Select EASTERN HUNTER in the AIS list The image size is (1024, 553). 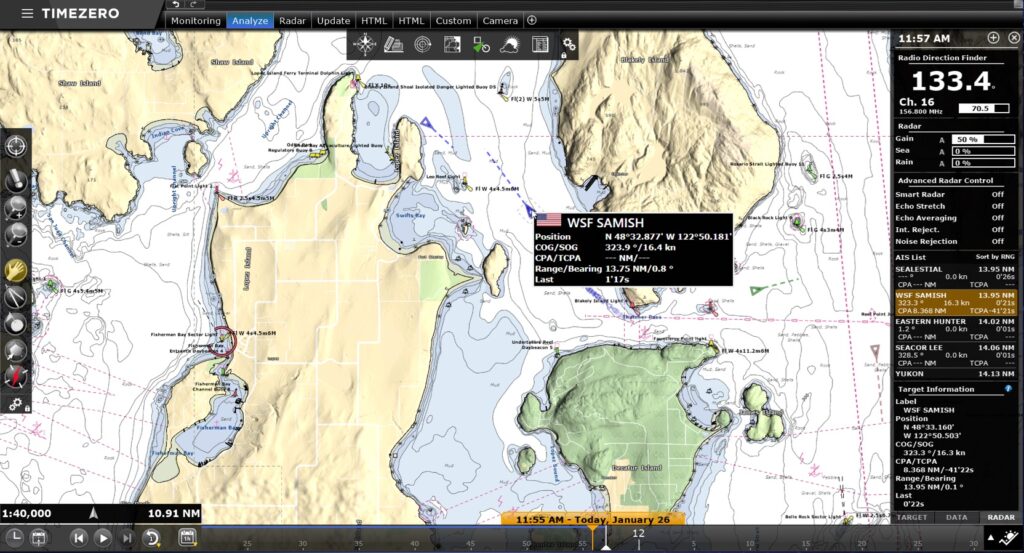(955, 329)
